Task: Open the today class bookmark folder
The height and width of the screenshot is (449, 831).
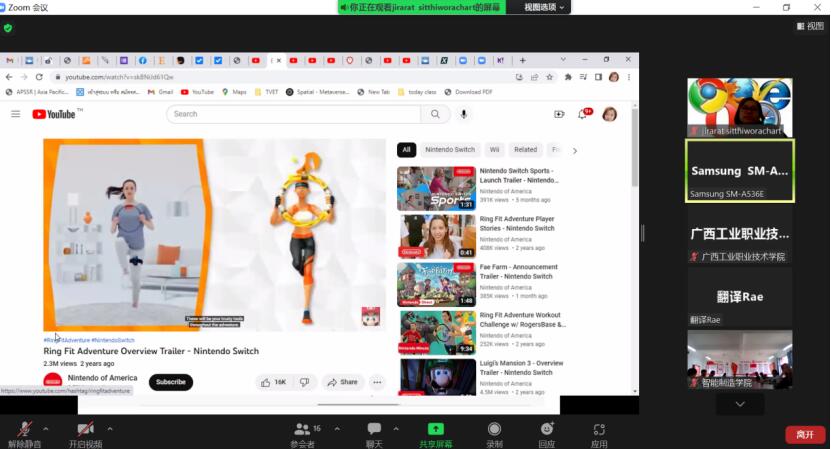Action: 417,92
